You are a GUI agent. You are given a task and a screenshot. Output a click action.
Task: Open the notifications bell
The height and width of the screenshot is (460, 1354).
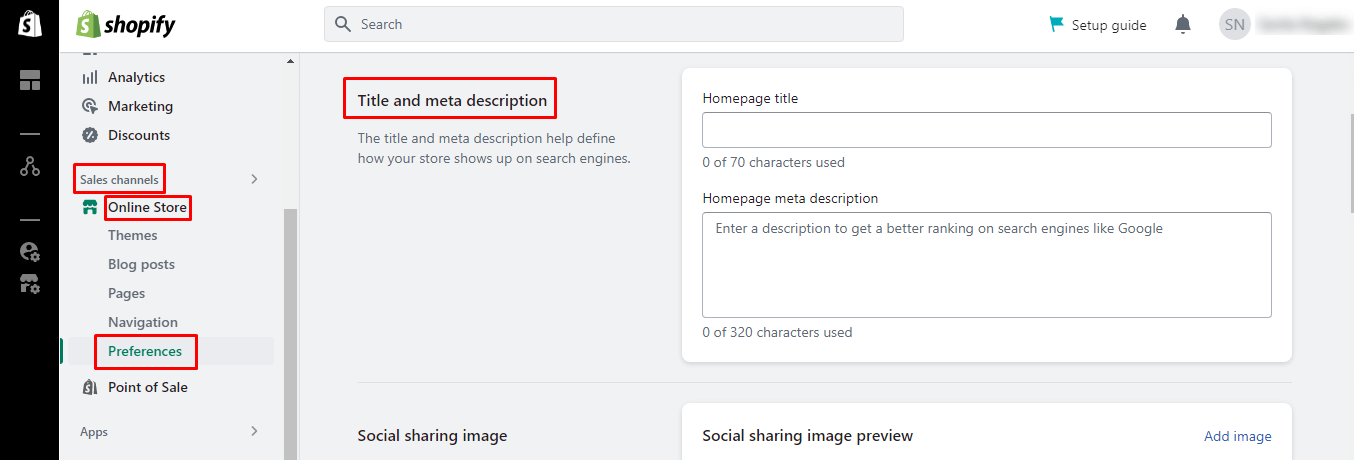(x=1183, y=25)
